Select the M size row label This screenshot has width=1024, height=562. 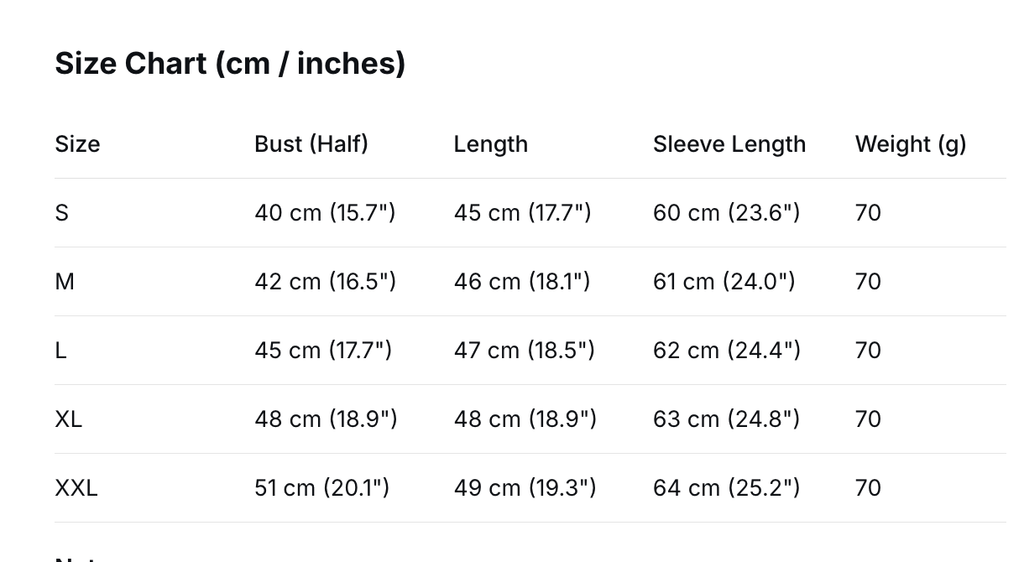click(x=64, y=282)
